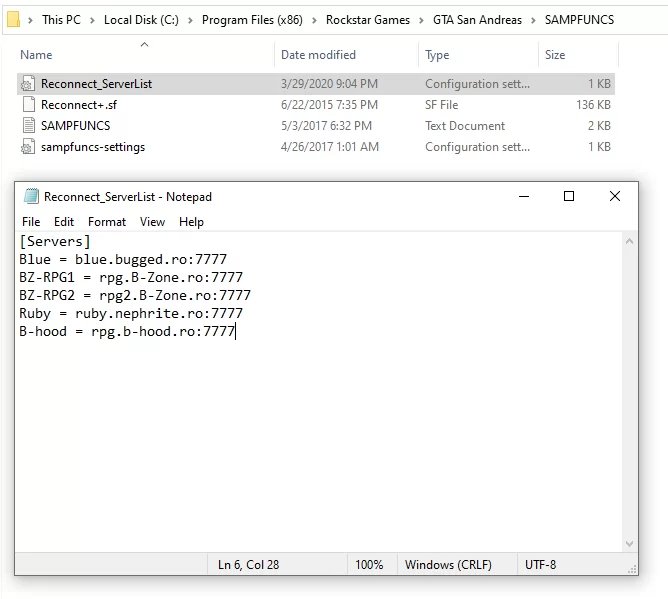Viewport: 668px width, 599px height.
Task: Open the Edit menu in Notepad
Action: click(x=64, y=222)
